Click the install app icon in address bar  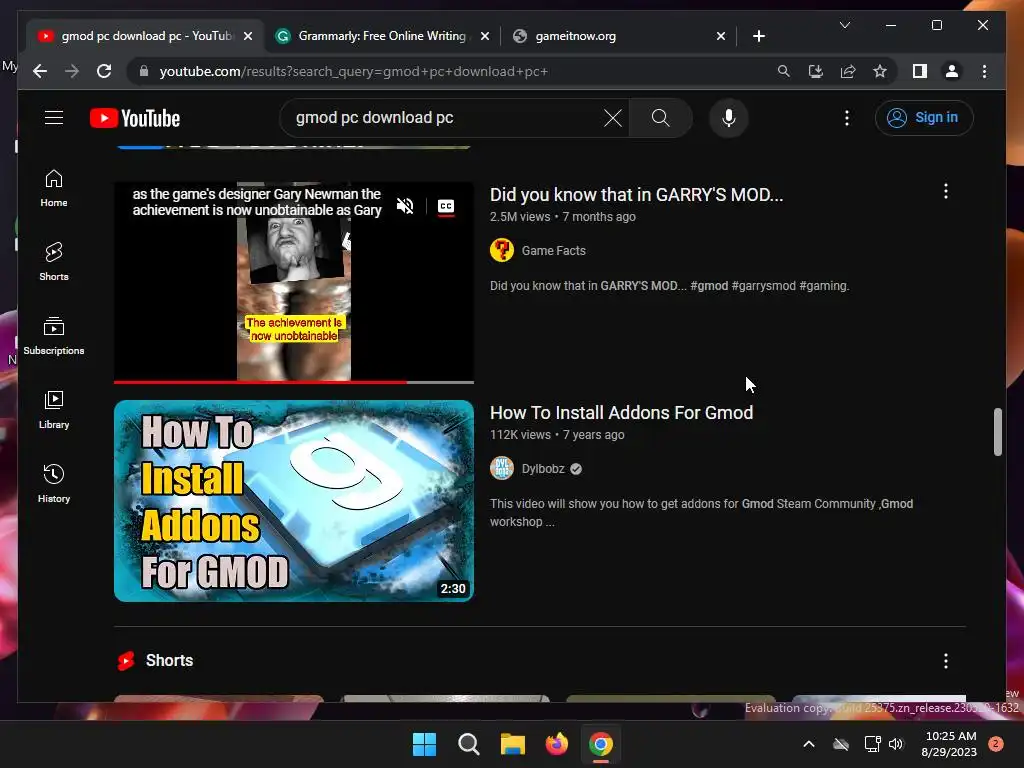pos(816,71)
